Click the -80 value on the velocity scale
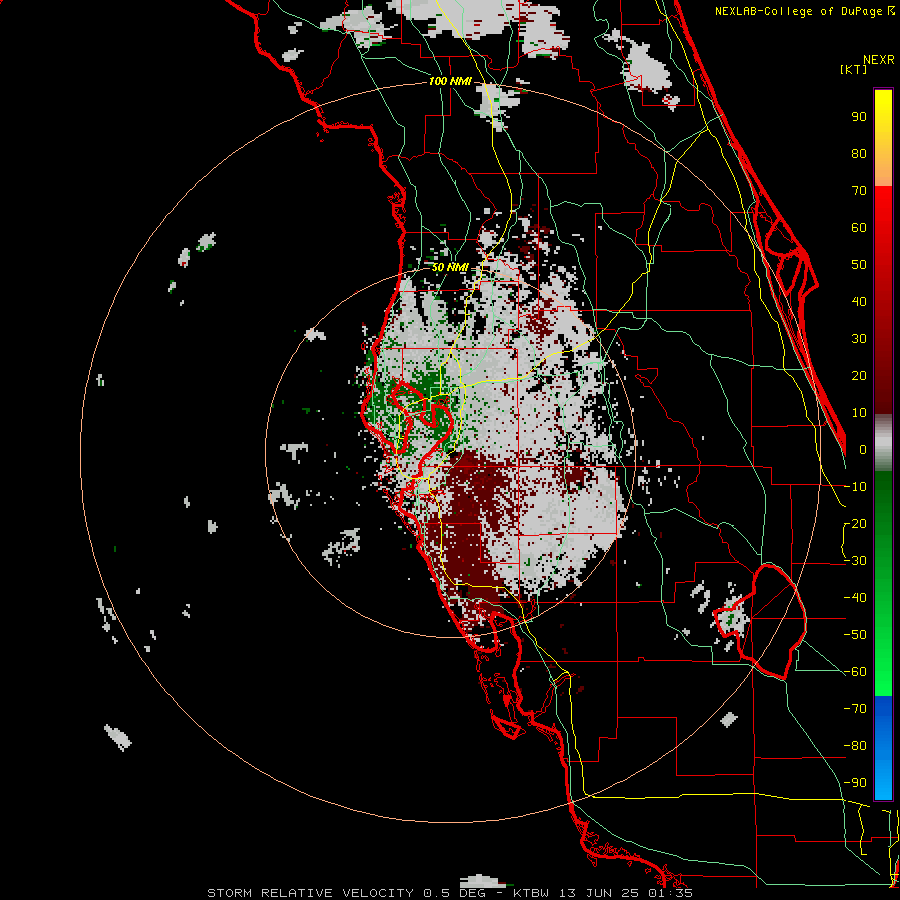Screen dimensions: 900x900 click(855, 746)
